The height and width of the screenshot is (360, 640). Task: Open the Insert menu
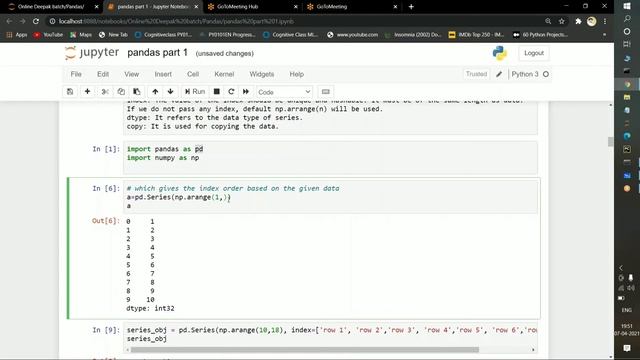coord(163,74)
